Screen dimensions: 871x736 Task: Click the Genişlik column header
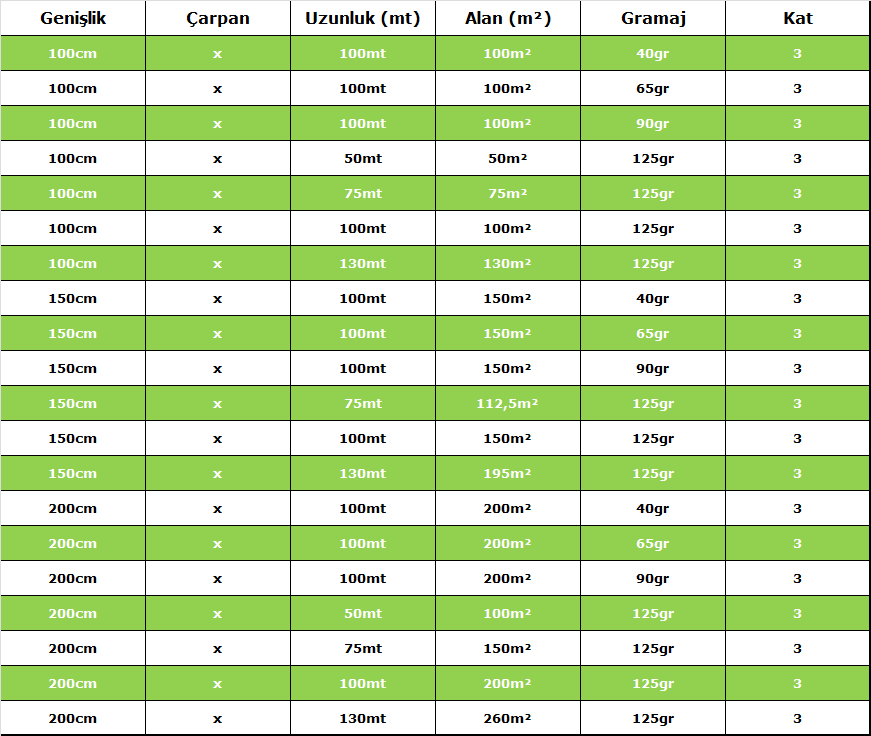point(73,18)
